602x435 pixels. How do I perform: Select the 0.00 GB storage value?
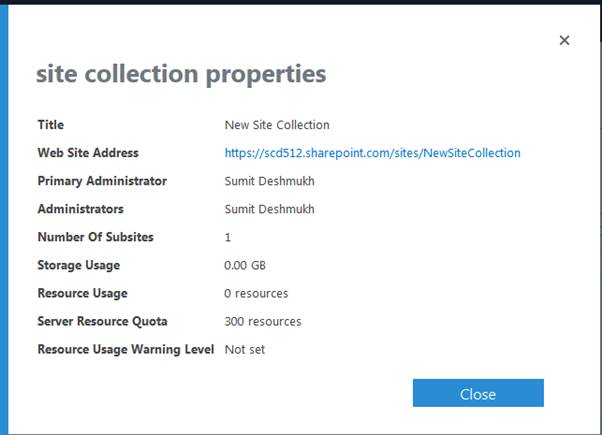247,265
